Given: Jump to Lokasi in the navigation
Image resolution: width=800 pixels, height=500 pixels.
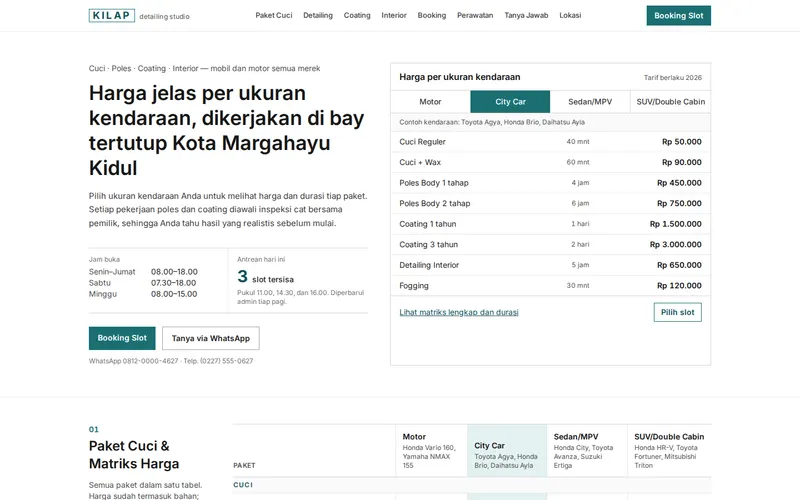Looking at the screenshot, I should pos(570,15).
